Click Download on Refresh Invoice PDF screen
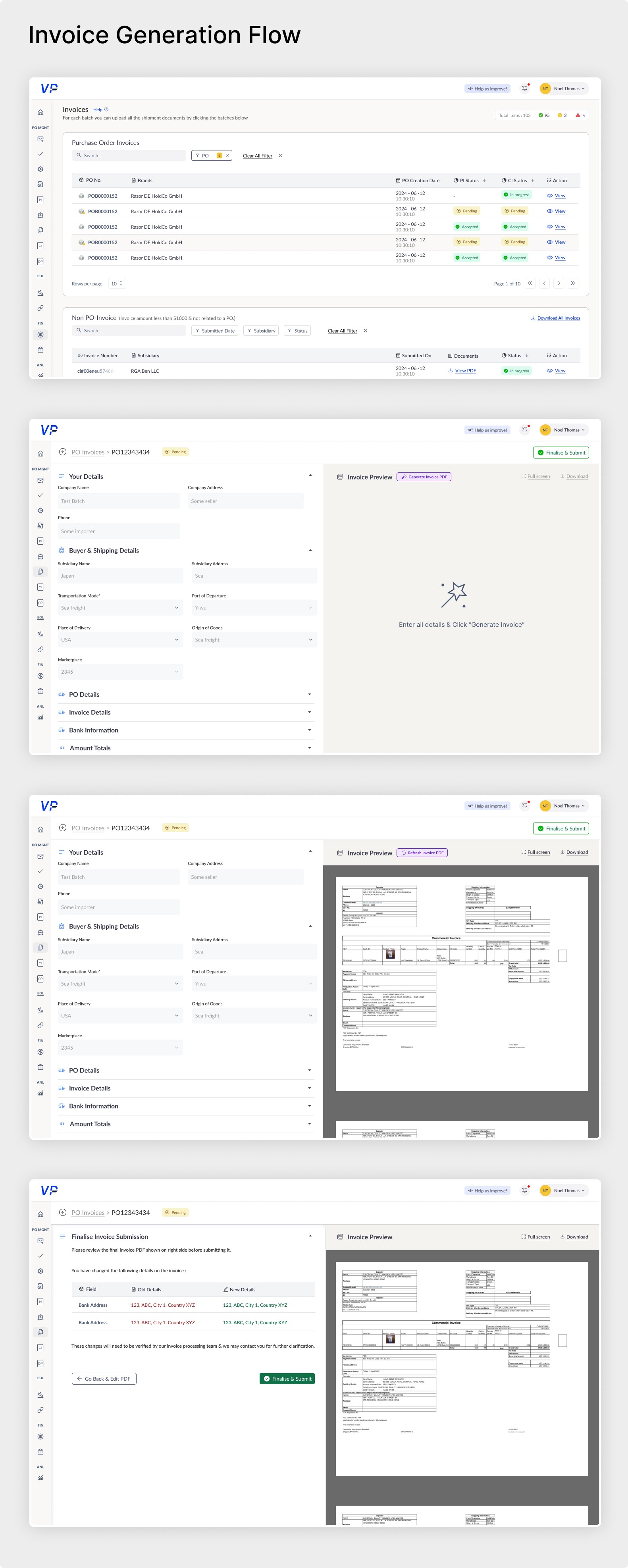Screen dimensions: 628x1568 (574, 852)
